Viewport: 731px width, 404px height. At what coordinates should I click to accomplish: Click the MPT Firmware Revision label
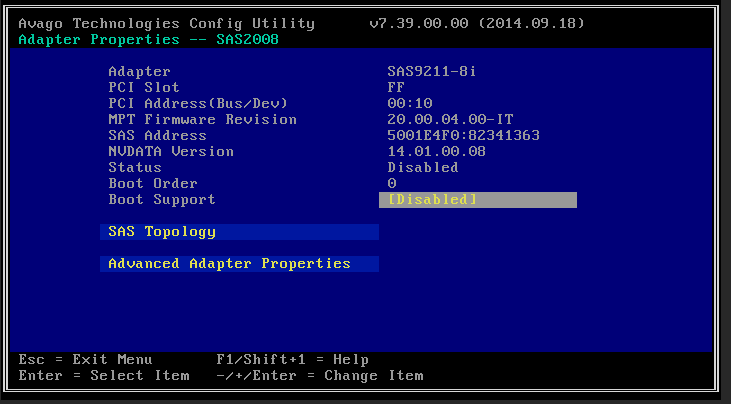click(x=202, y=120)
